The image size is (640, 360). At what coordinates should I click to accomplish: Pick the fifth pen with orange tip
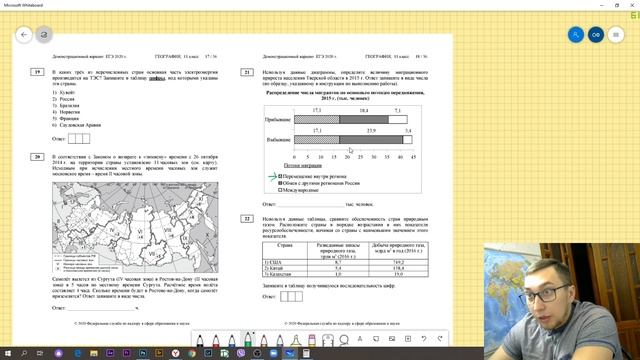[x=264, y=340]
